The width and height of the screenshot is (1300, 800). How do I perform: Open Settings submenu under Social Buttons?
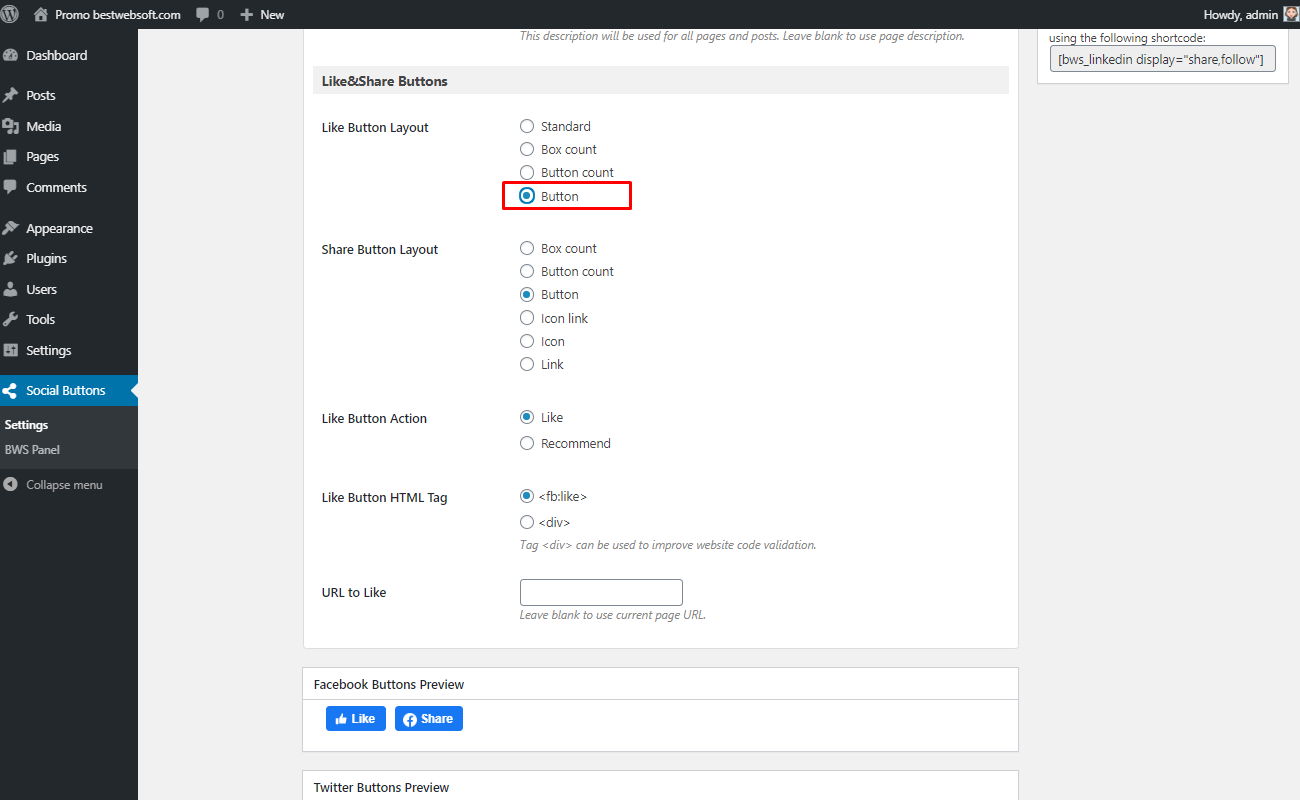tap(26, 425)
